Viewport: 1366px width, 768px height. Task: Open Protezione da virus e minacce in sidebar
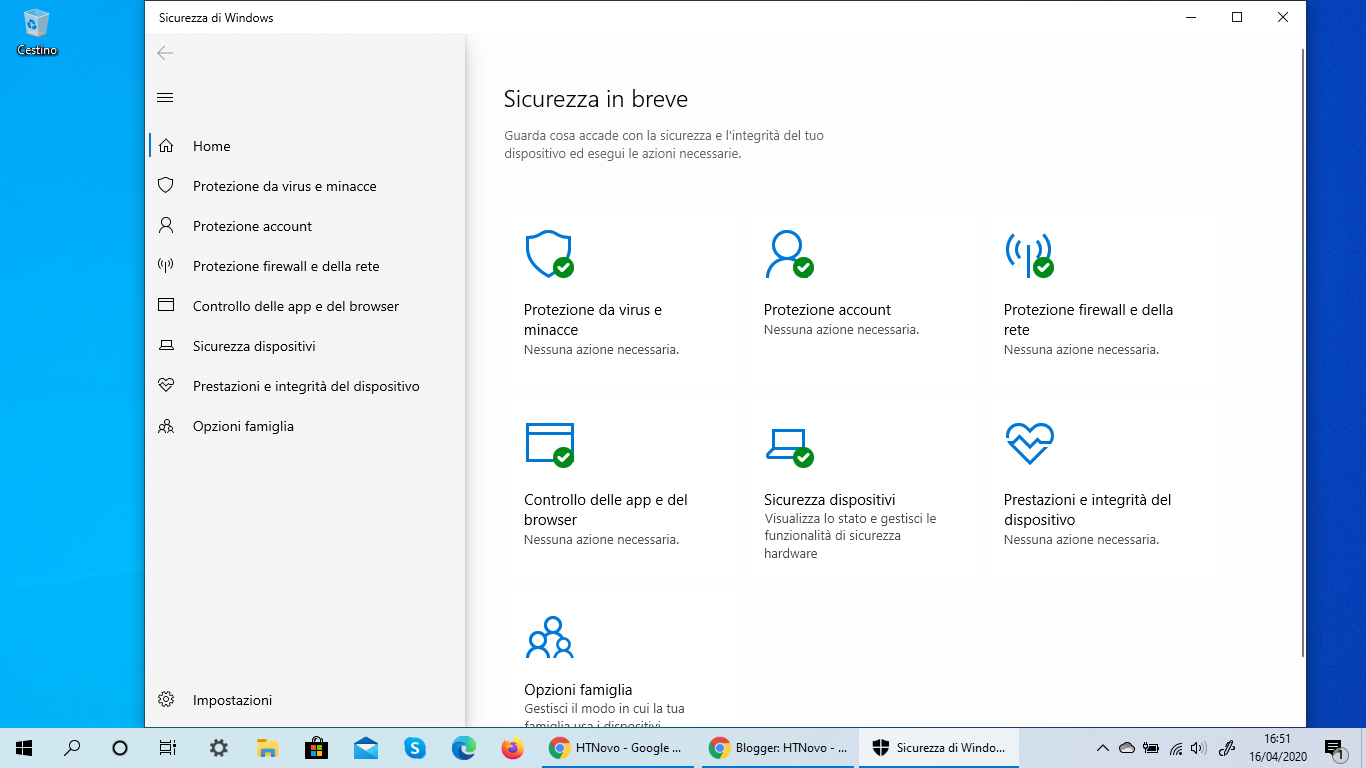coord(306,186)
